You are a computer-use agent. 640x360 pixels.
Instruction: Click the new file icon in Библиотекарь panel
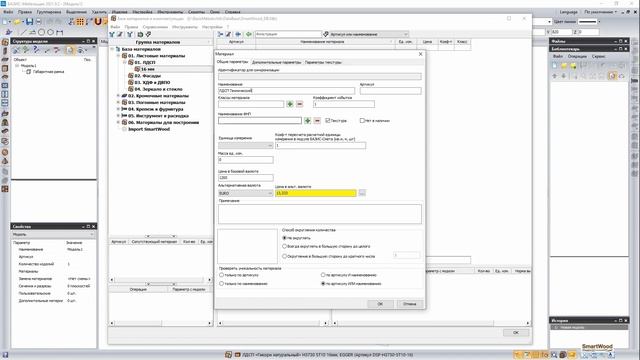pos(554,65)
